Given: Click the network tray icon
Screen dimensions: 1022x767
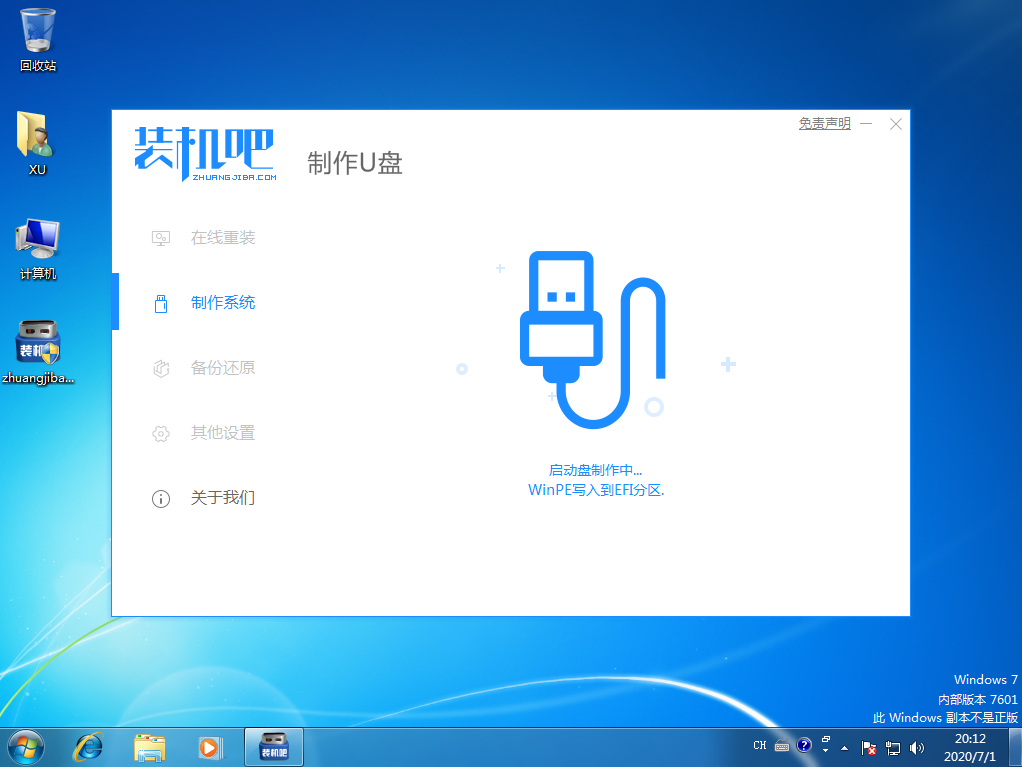Looking at the screenshot, I should pos(893,747).
